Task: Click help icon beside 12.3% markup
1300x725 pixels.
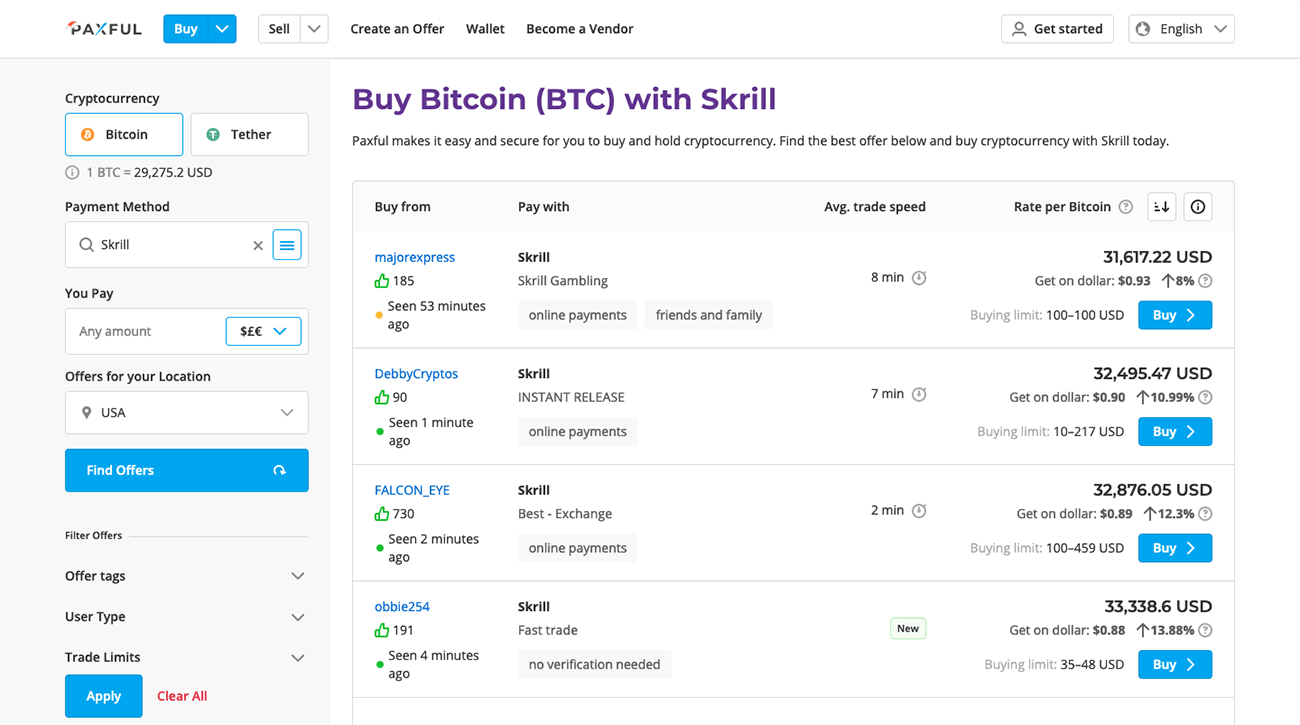Action: [1205, 514]
